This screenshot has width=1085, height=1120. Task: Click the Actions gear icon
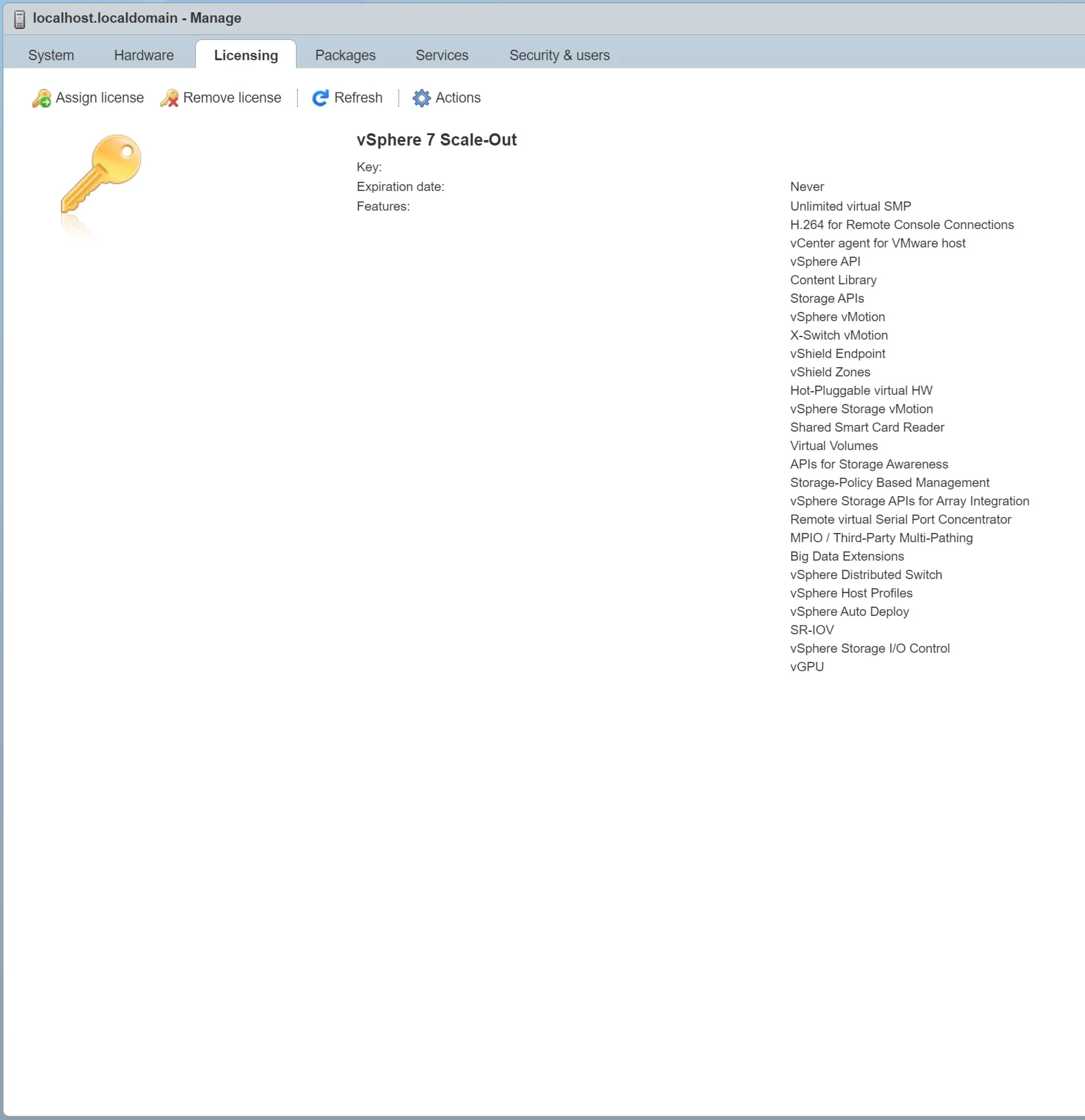click(422, 98)
